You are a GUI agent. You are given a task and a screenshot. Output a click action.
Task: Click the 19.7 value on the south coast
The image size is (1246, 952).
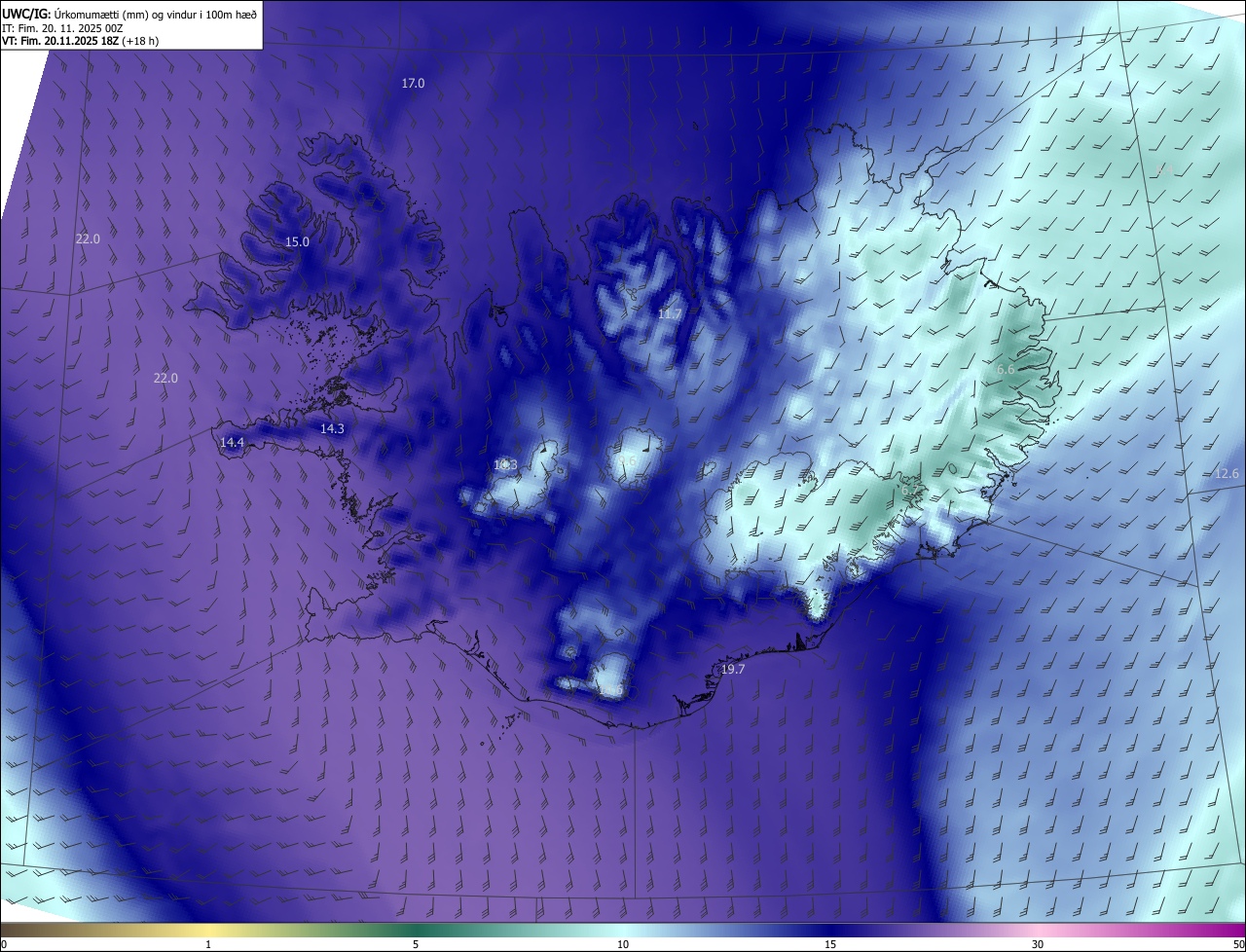[732, 670]
